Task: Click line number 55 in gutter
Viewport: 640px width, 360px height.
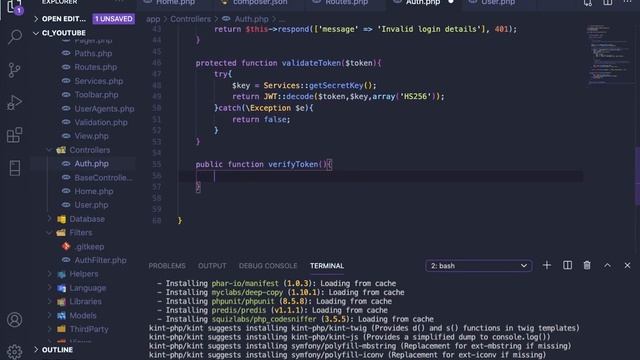Action: point(157,164)
